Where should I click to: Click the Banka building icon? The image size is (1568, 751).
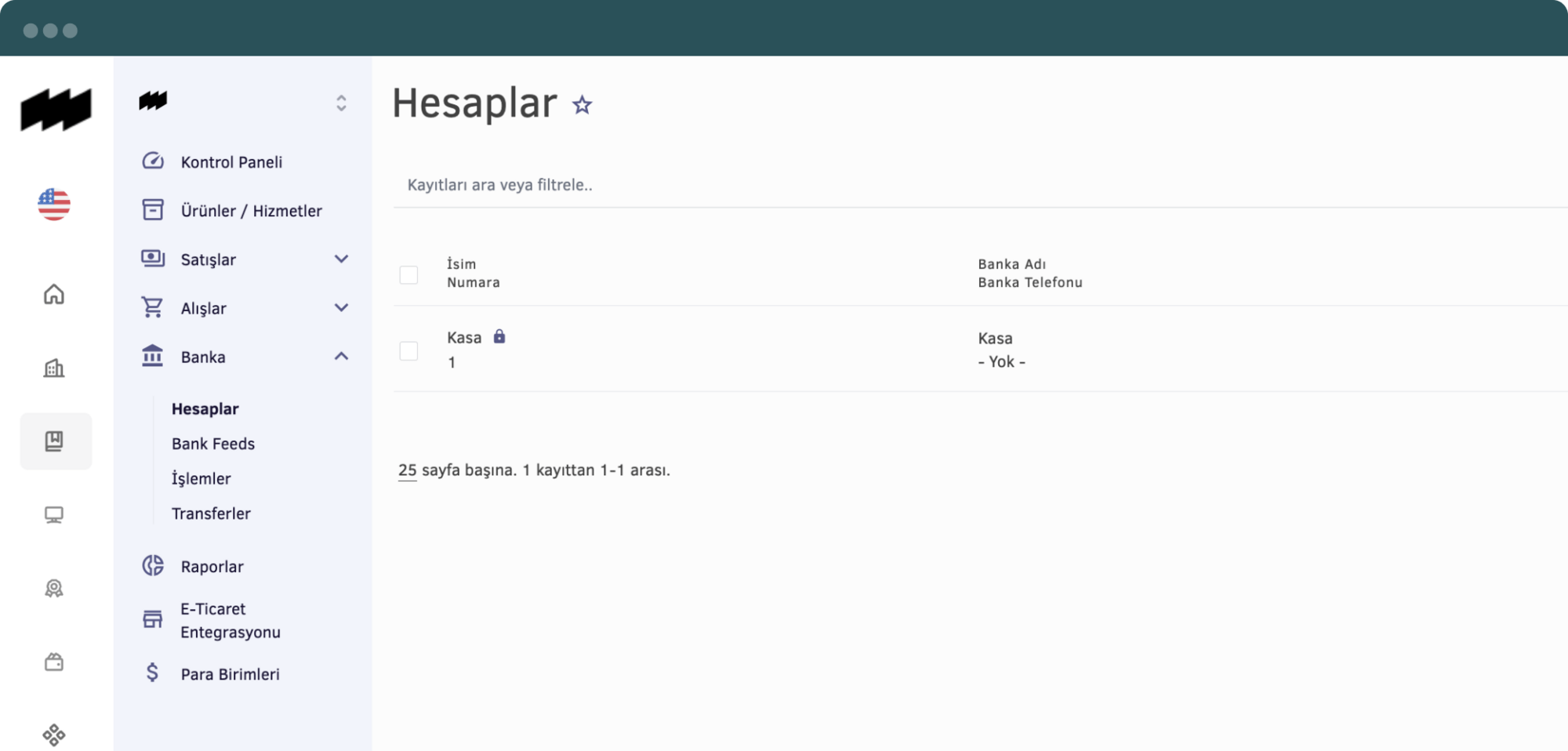coord(153,356)
